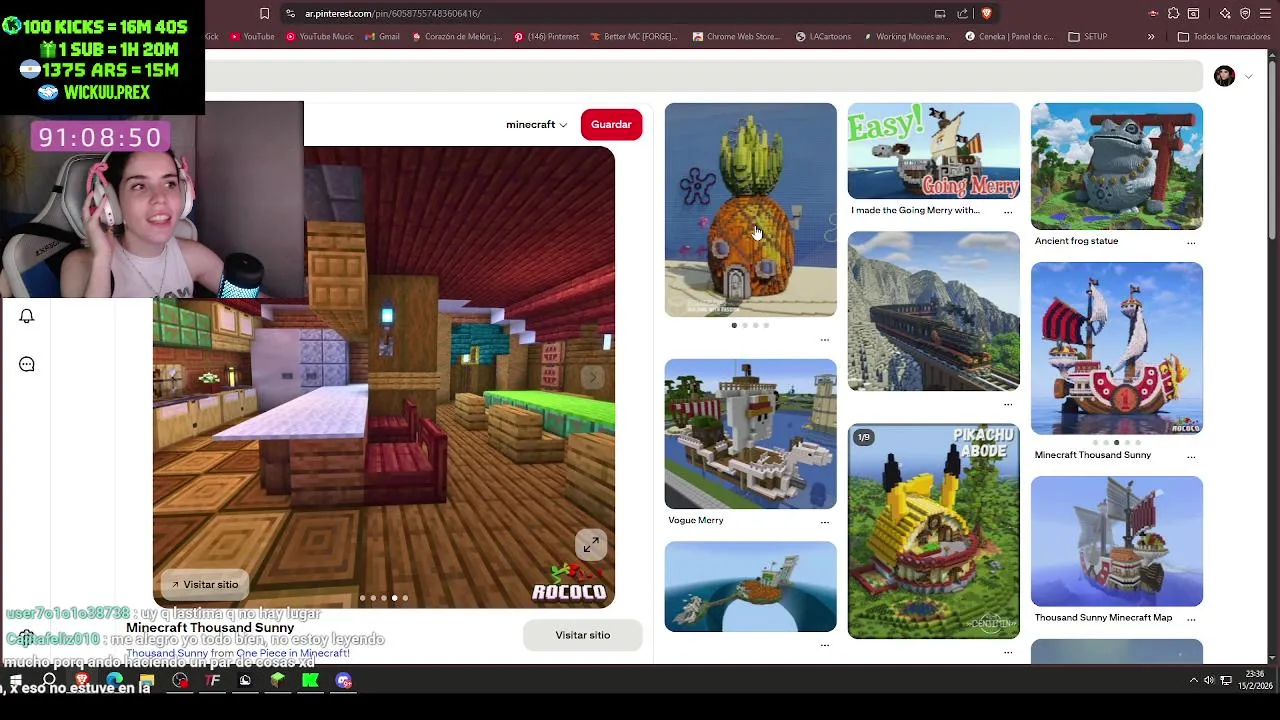The width and height of the screenshot is (1280, 720).
Task: Click the Pinterest search bar
Action: 704,76
